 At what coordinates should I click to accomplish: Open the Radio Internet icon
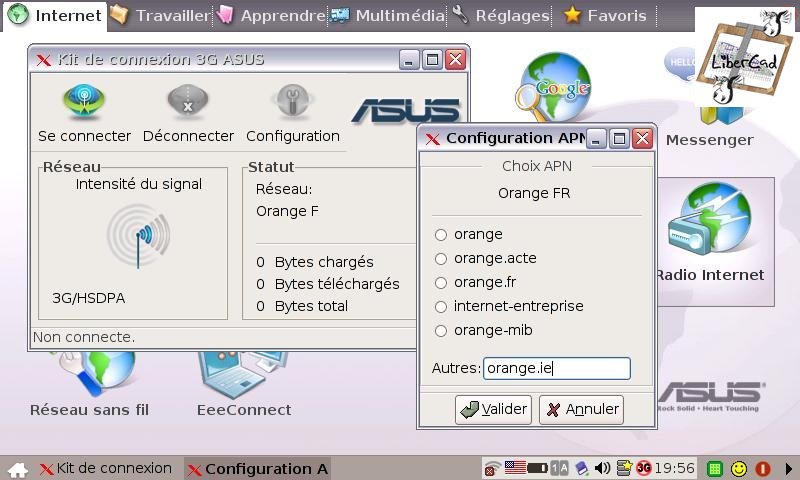709,218
